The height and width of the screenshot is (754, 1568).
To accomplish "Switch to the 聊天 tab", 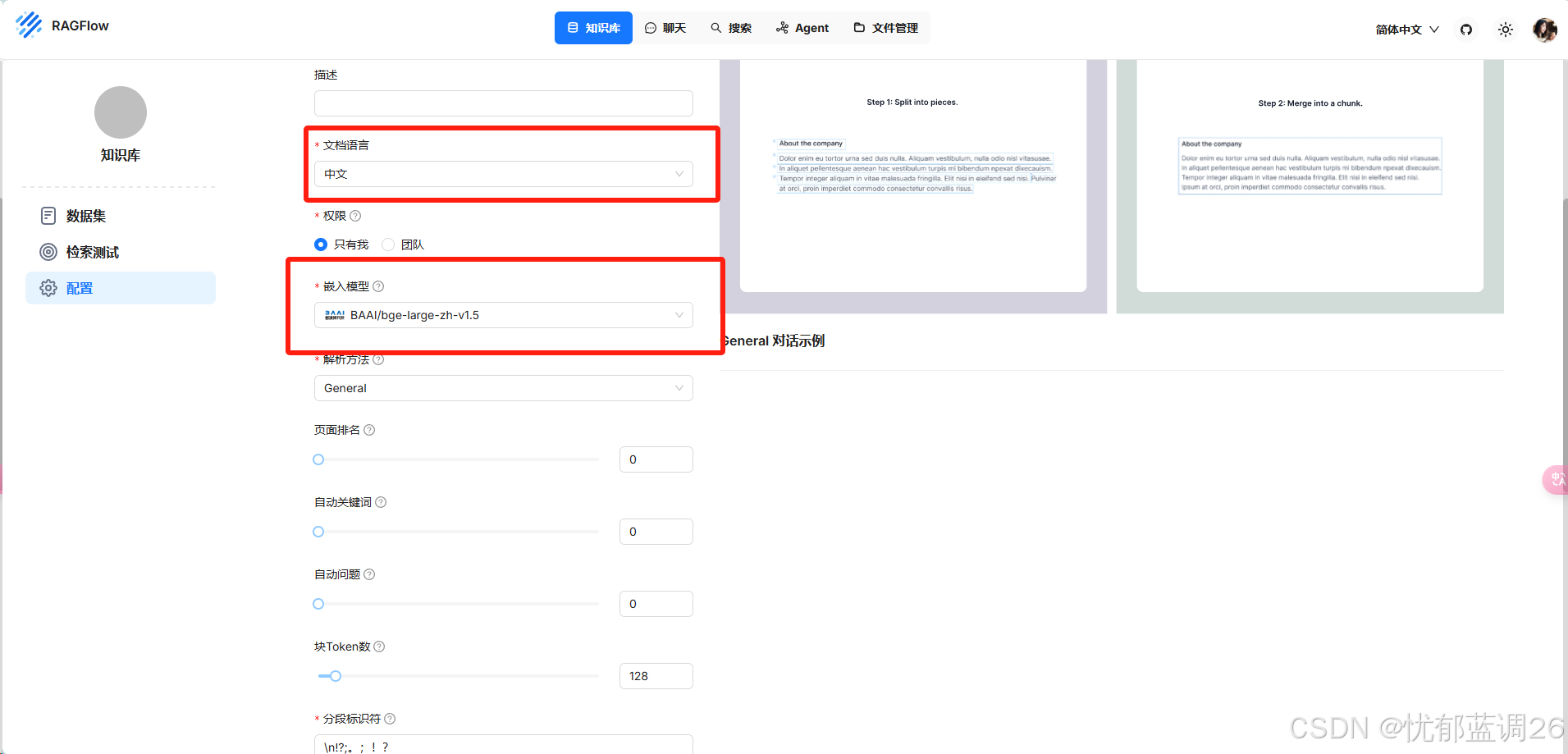I will (665, 28).
